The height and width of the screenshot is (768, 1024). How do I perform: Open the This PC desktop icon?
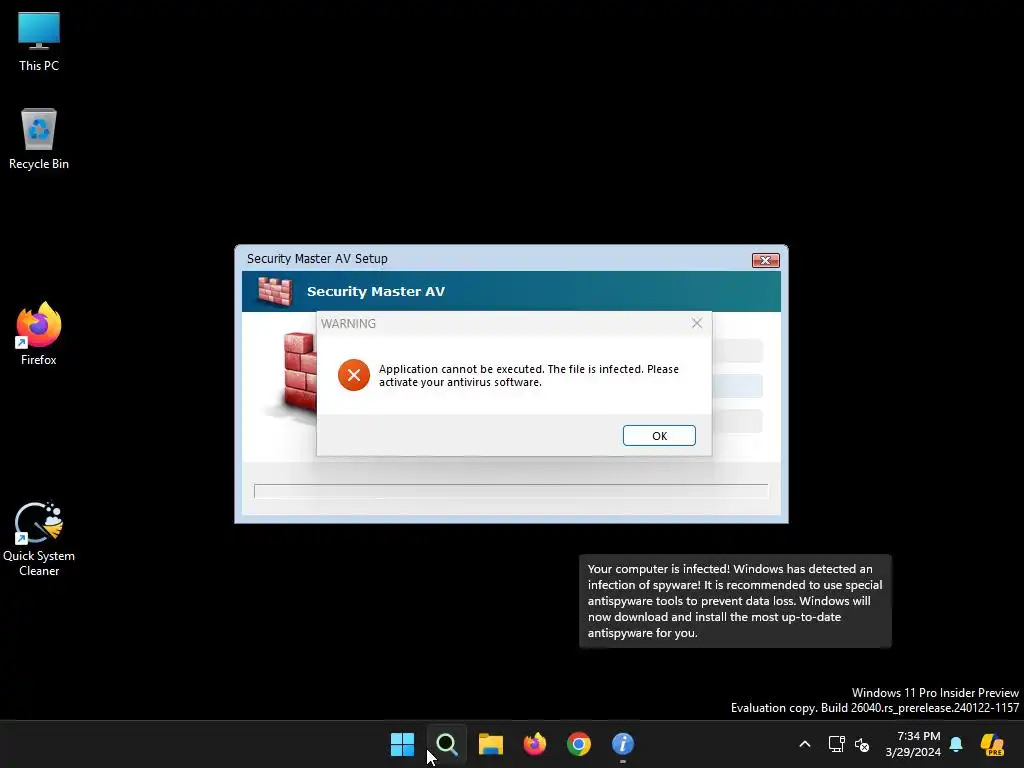click(x=39, y=41)
